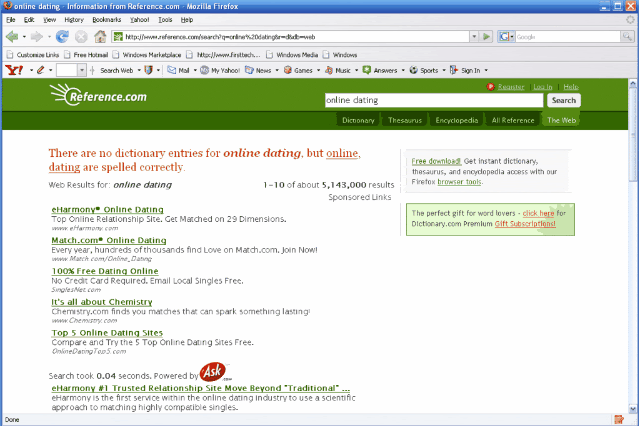Open the Sign In dropdown arrow
This screenshot has width=639, height=426.
486,70
